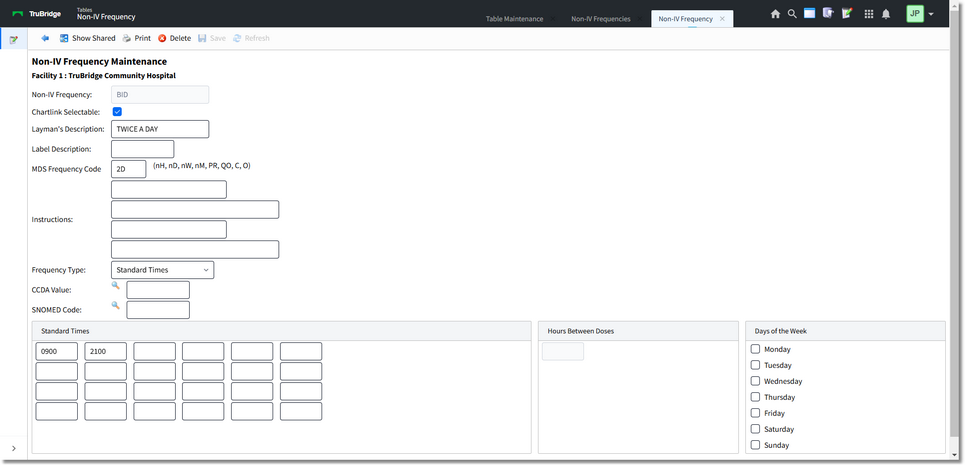Click the blue window icon in header
This screenshot has height=466, width=965.
[x=810, y=13]
